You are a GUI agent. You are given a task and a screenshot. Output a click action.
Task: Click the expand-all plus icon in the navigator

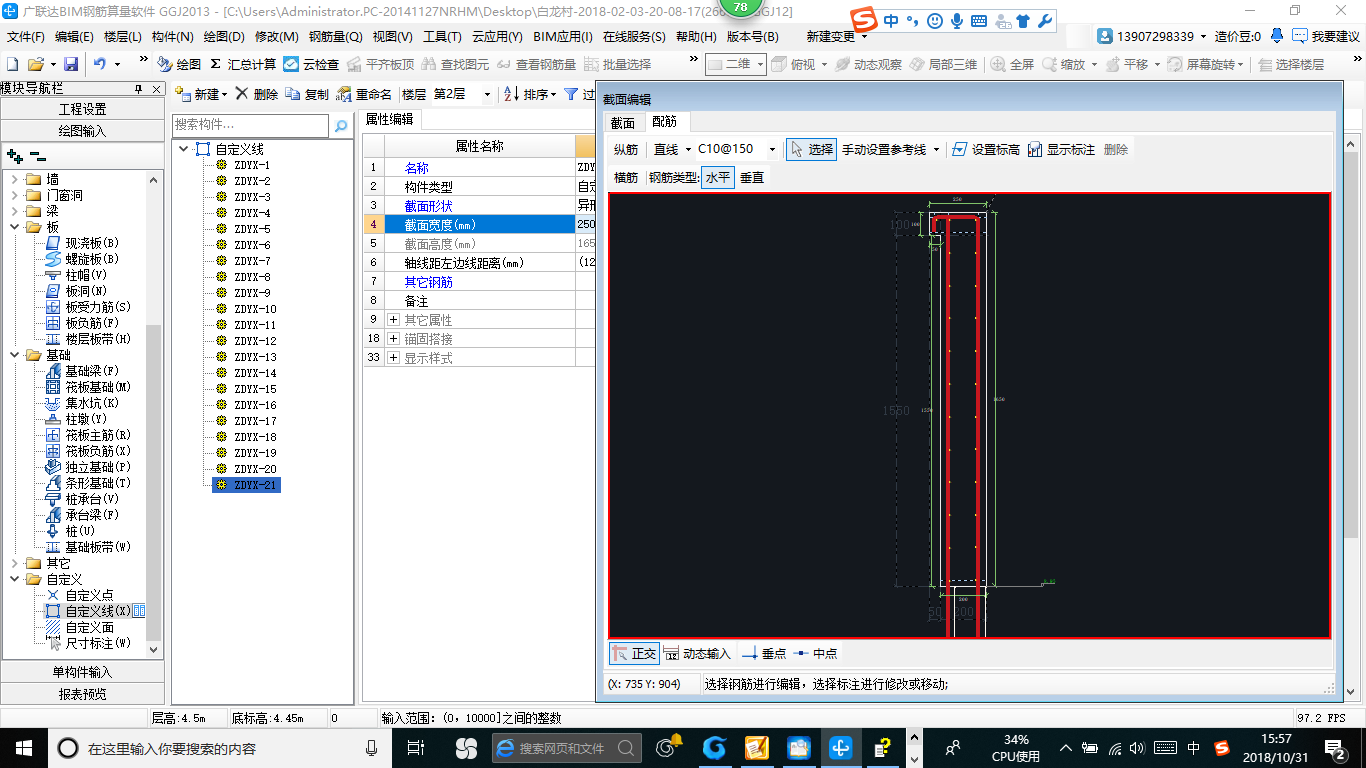click(14, 156)
